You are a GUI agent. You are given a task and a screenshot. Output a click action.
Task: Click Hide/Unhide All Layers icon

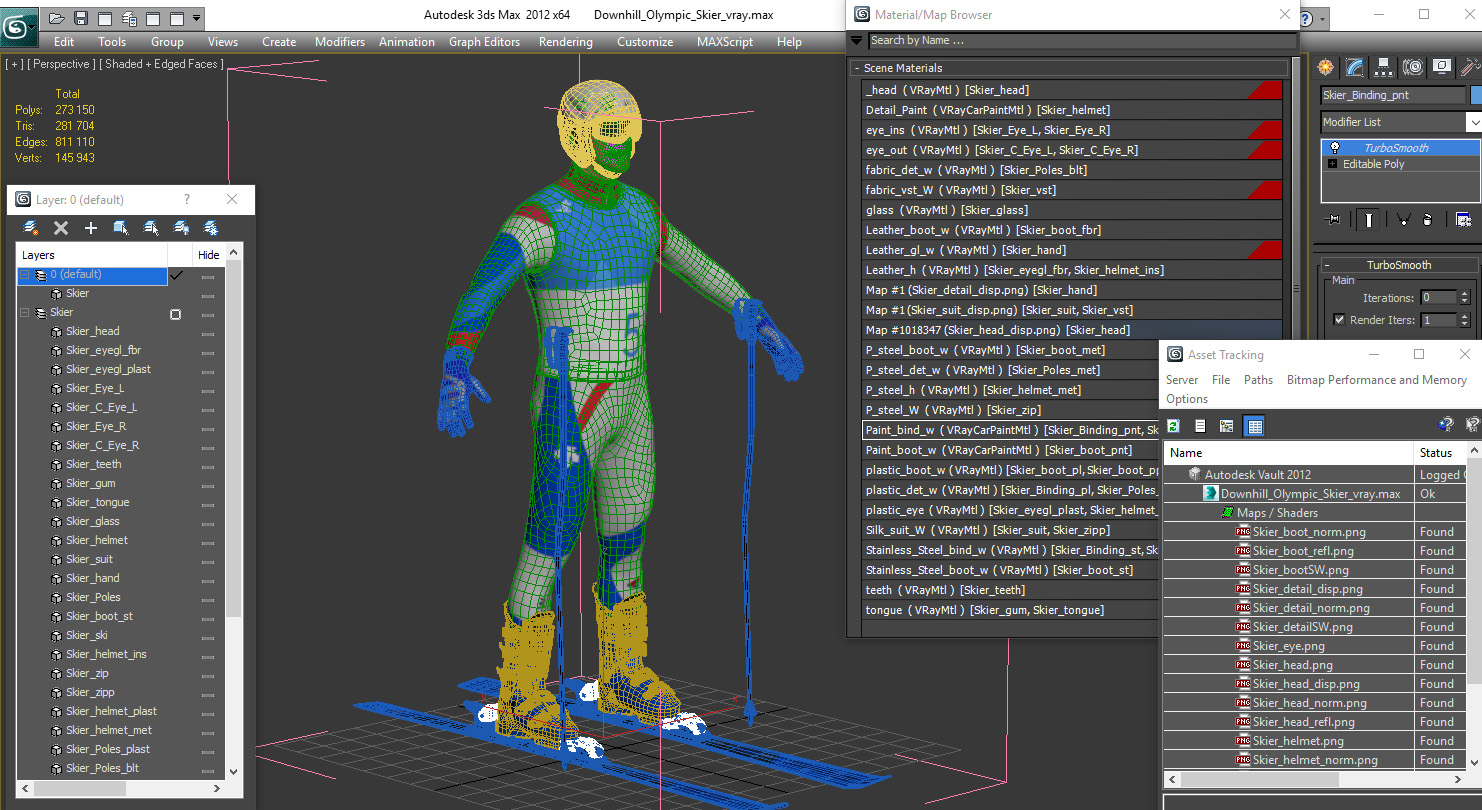[181, 228]
